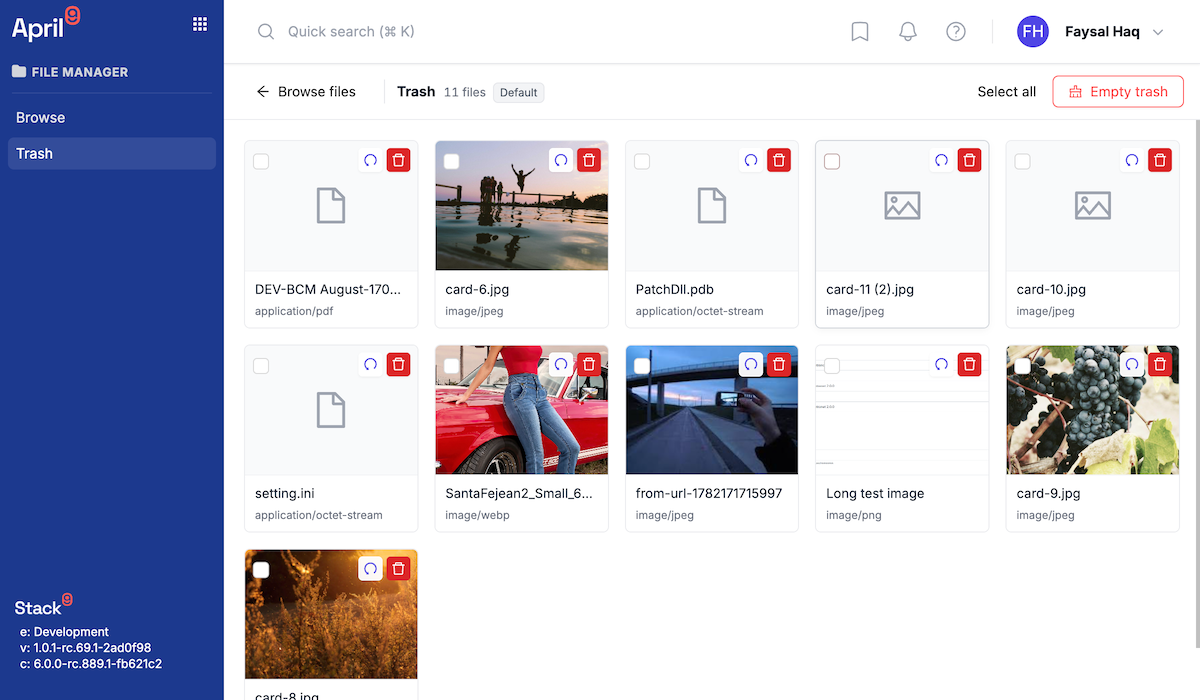This screenshot has width=1200, height=700.
Task: Delete card-10.jpg permanently
Action: click(x=1160, y=160)
